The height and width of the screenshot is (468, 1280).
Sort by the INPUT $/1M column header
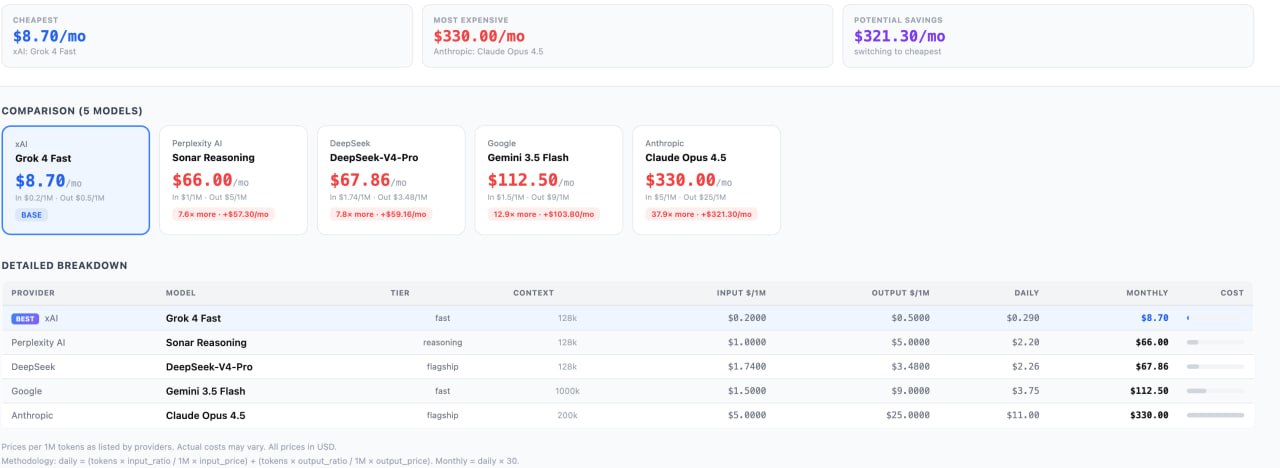tap(741, 293)
